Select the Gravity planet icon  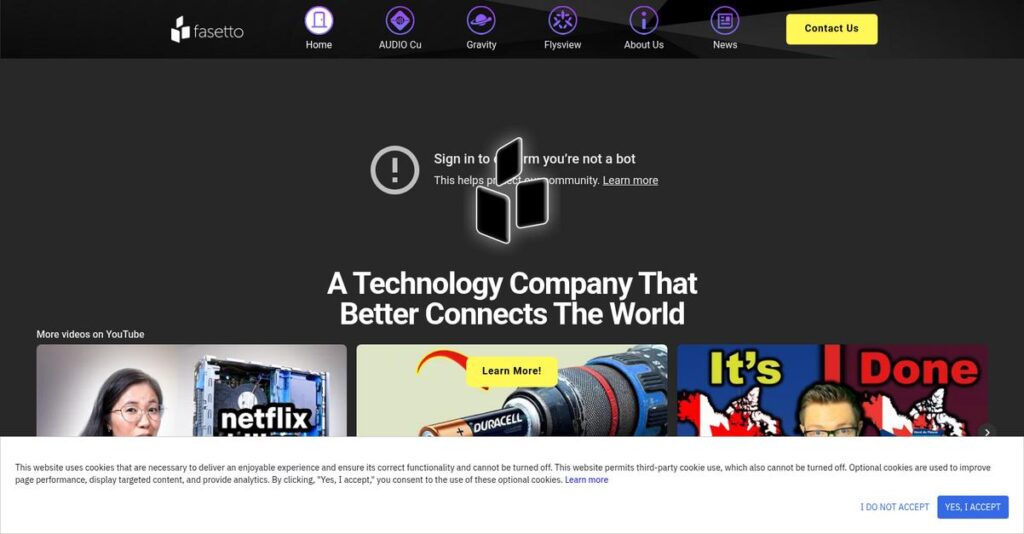481,20
